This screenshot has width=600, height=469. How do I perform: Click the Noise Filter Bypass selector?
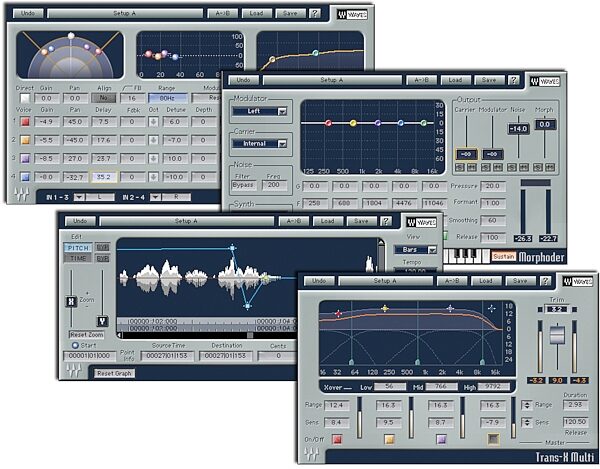tap(244, 185)
